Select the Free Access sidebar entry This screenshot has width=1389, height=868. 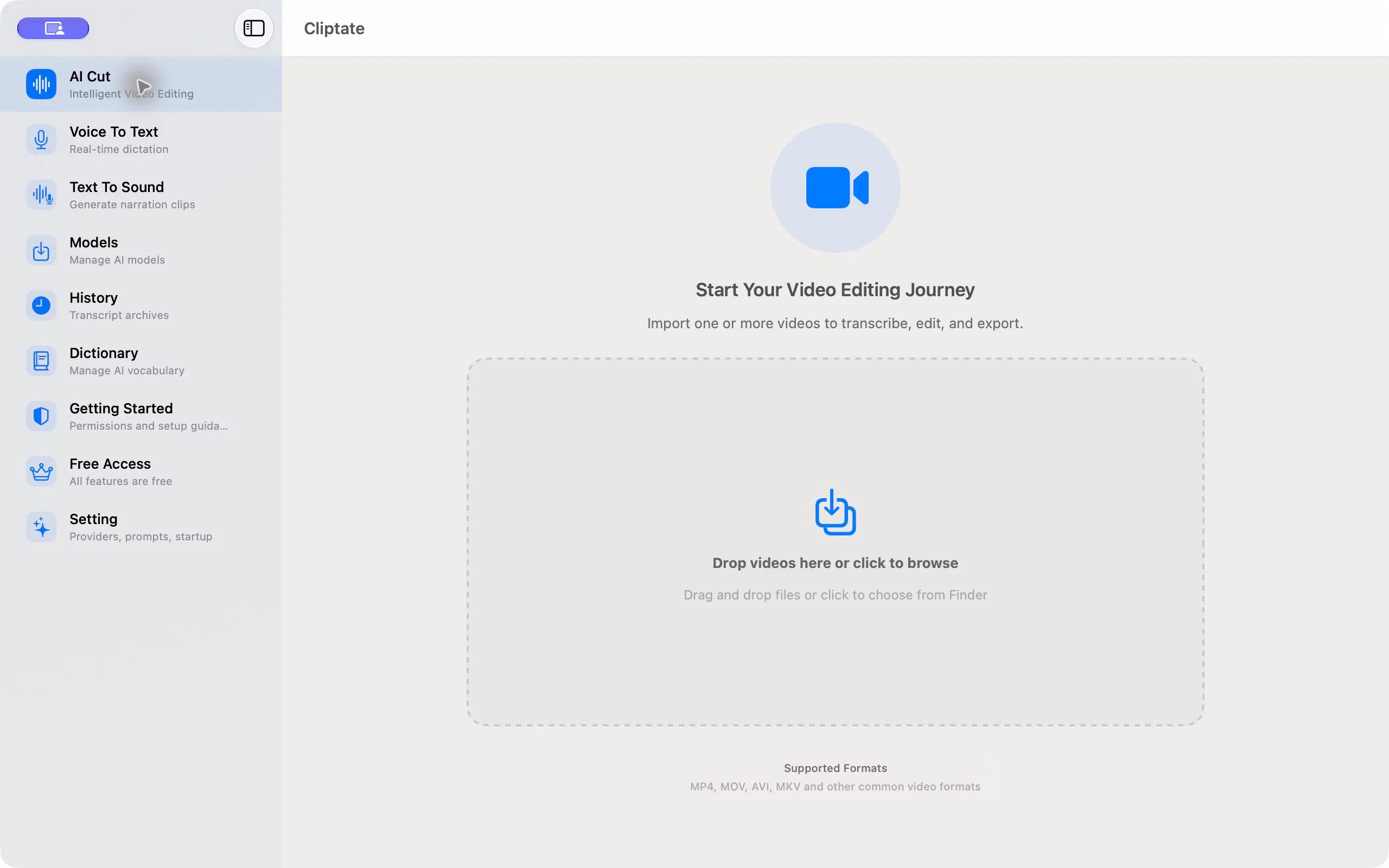[x=141, y=472]
